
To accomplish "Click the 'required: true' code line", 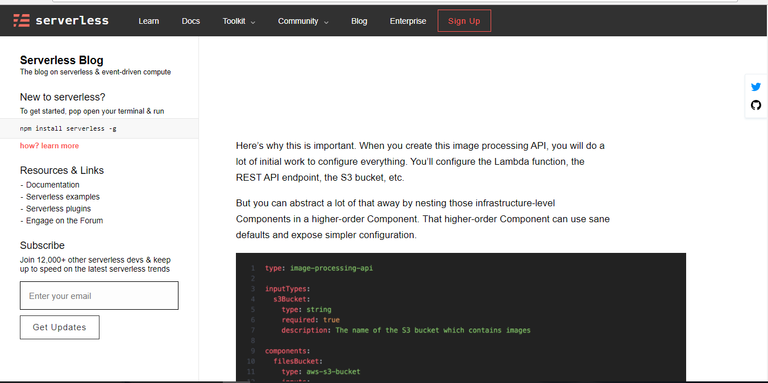I will (311, 319).
